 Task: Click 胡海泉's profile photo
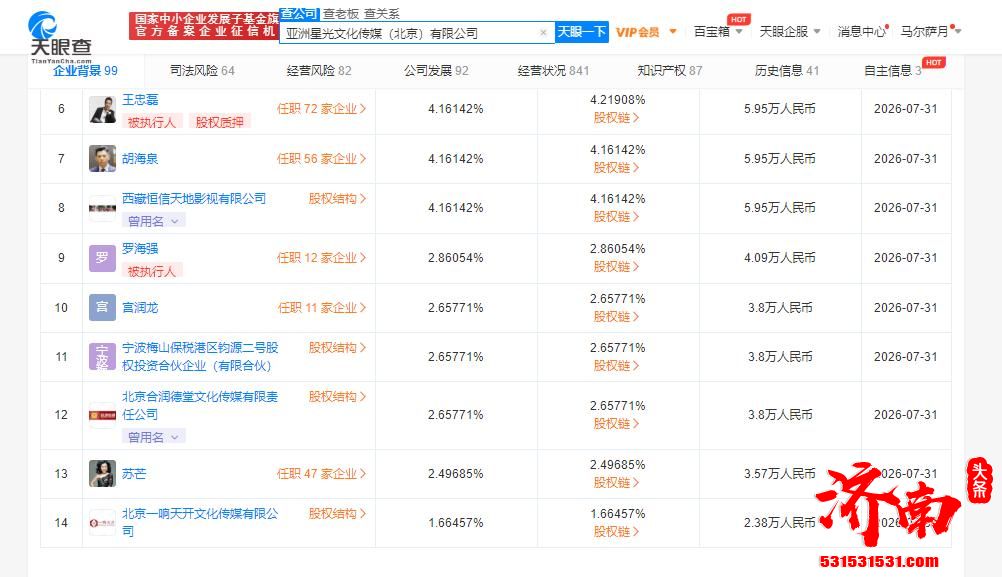tap(101, 158)
